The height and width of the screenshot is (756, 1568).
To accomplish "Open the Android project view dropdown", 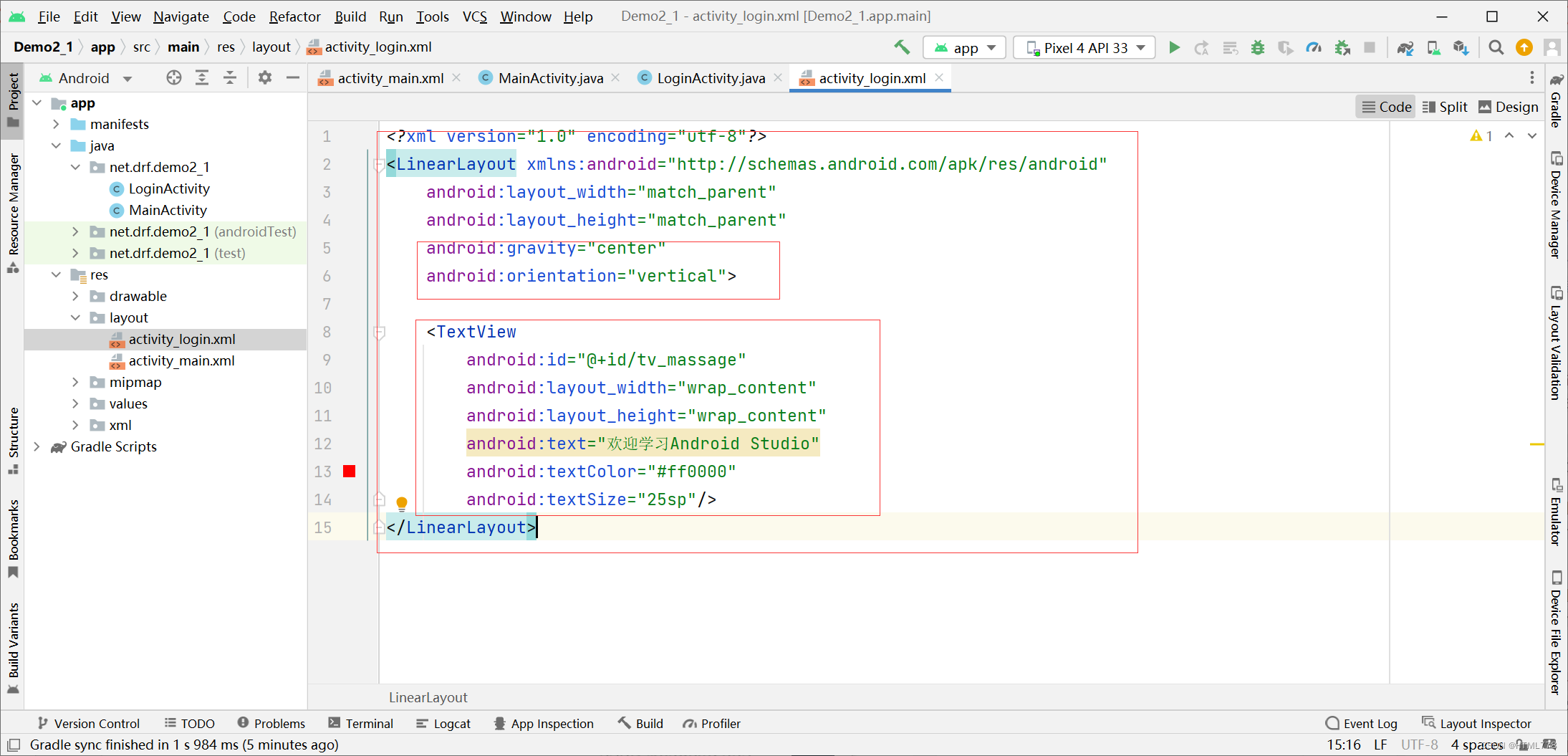I will [x=86, y=77].
